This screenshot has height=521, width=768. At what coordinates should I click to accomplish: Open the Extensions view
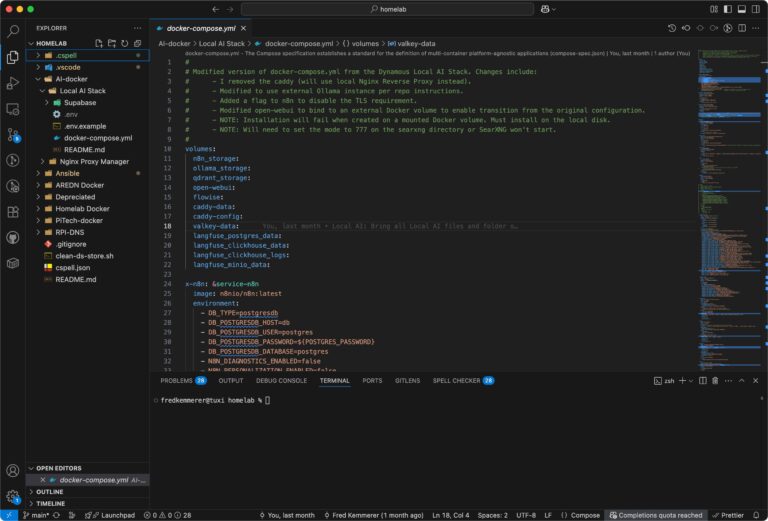[13, 211]
